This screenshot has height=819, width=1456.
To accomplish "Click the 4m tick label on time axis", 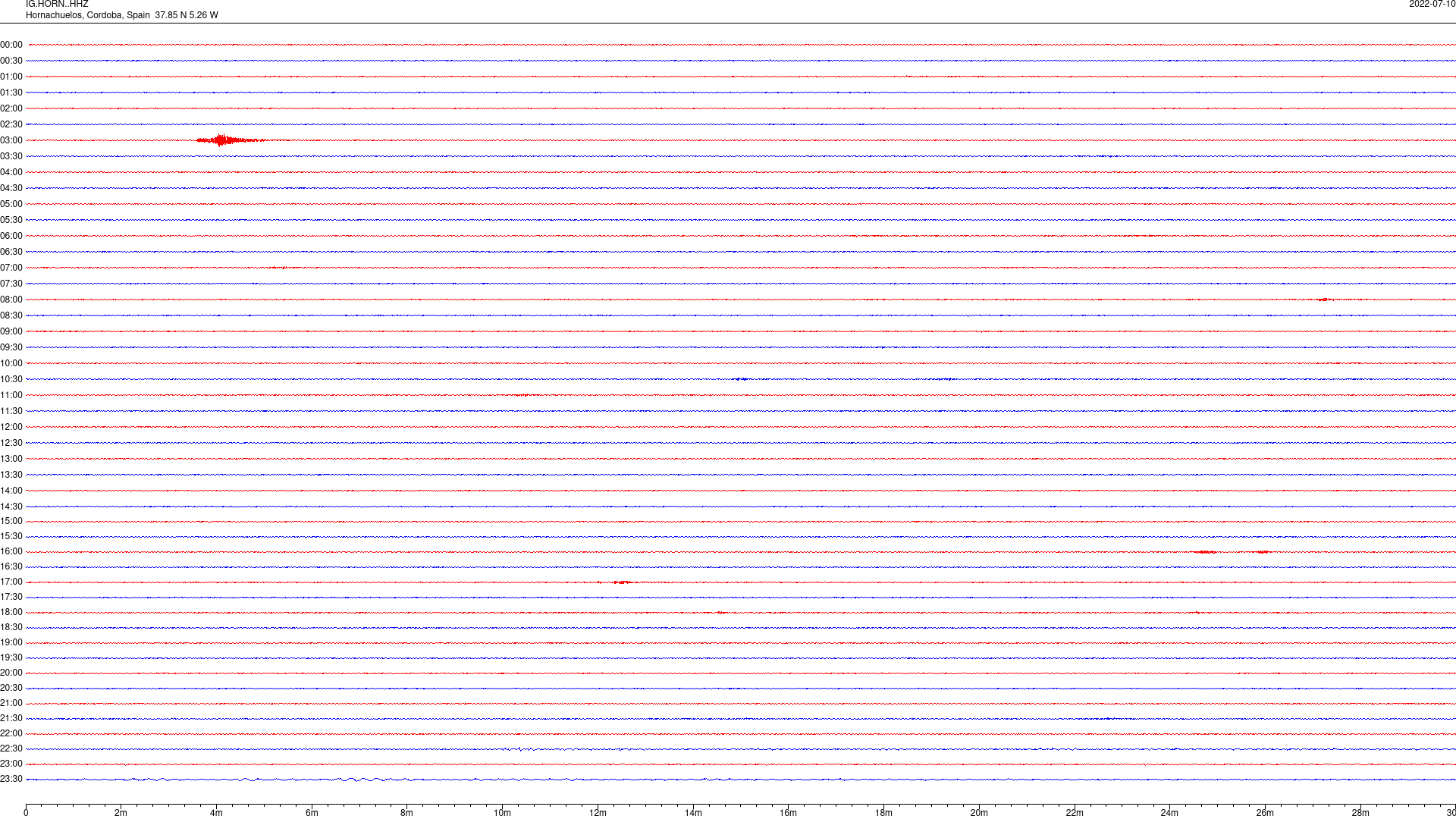I will 216,813.
